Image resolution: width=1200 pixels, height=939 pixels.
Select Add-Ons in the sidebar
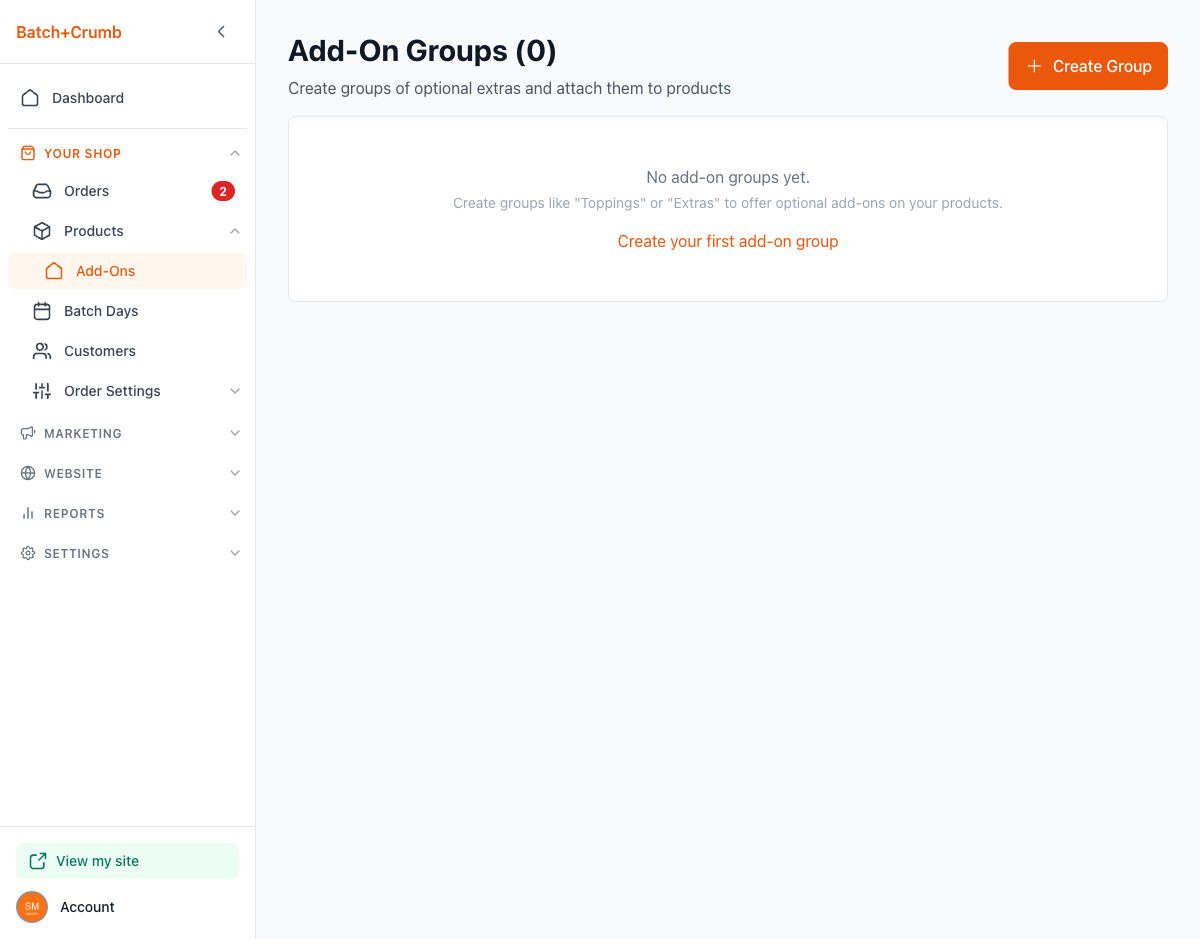point(105,271)
